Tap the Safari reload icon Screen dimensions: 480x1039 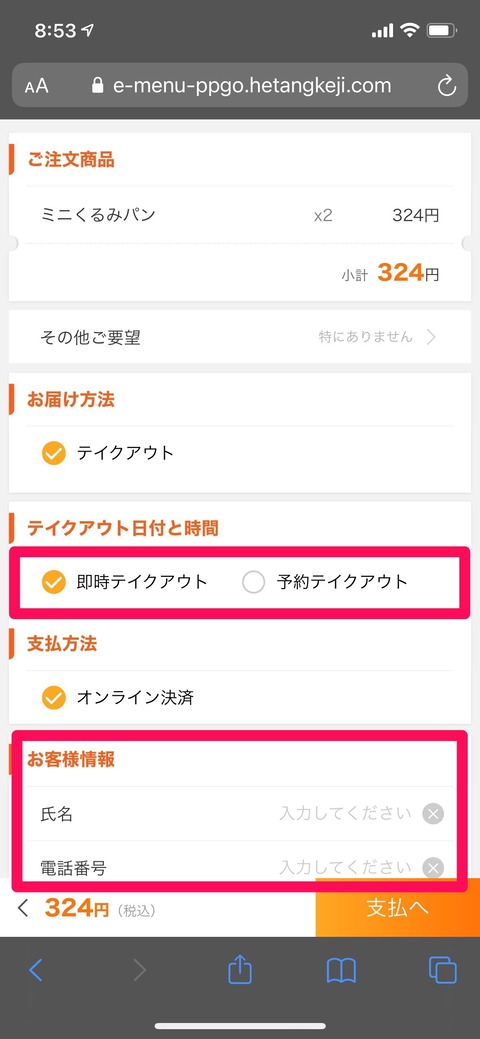pyautogui.click(x=448, y=85)
